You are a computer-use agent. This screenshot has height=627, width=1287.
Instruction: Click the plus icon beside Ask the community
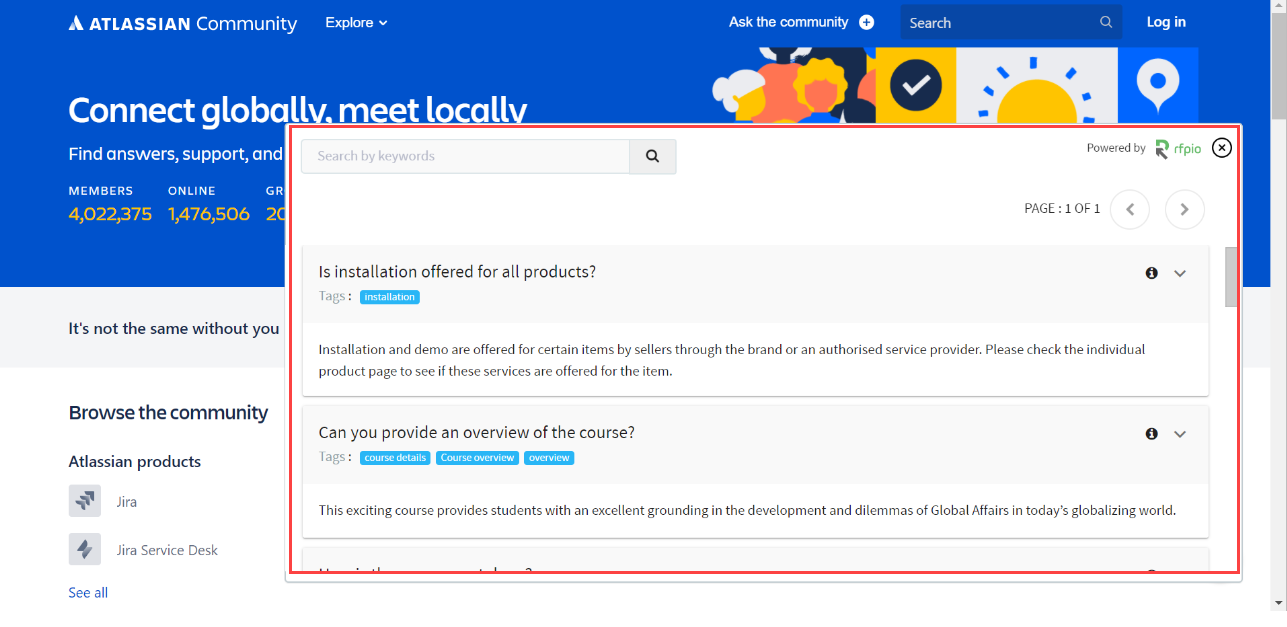pyautogui.click(x=866, y=22)
